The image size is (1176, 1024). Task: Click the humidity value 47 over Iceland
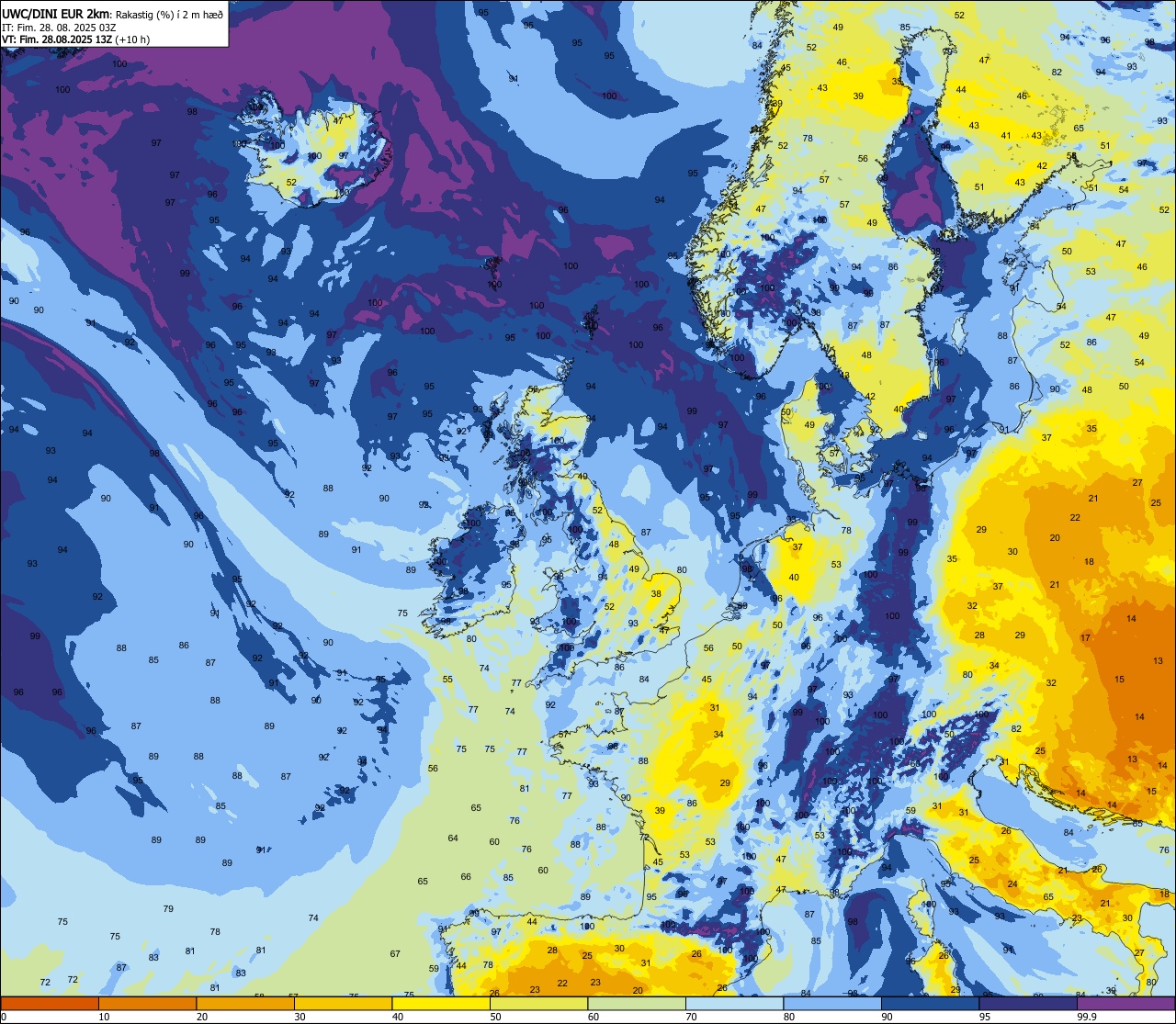338,120
